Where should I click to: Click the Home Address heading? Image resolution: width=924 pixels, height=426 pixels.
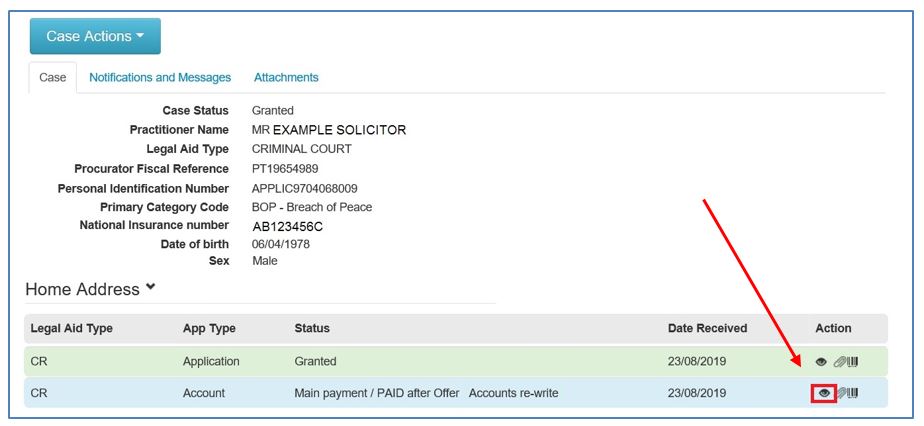click(x=82, y=289)
